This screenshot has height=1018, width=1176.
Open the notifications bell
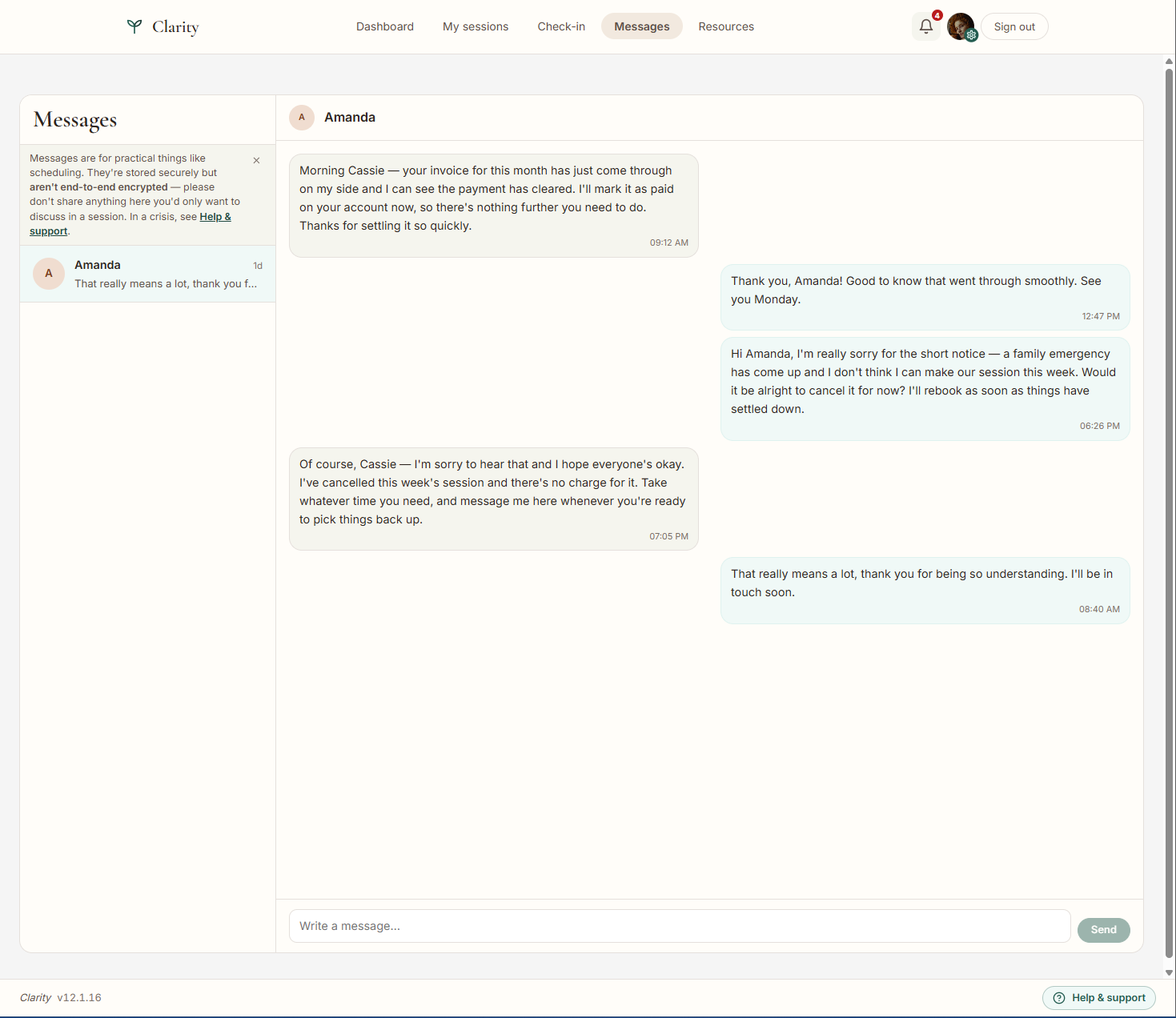tap(926, 26)
